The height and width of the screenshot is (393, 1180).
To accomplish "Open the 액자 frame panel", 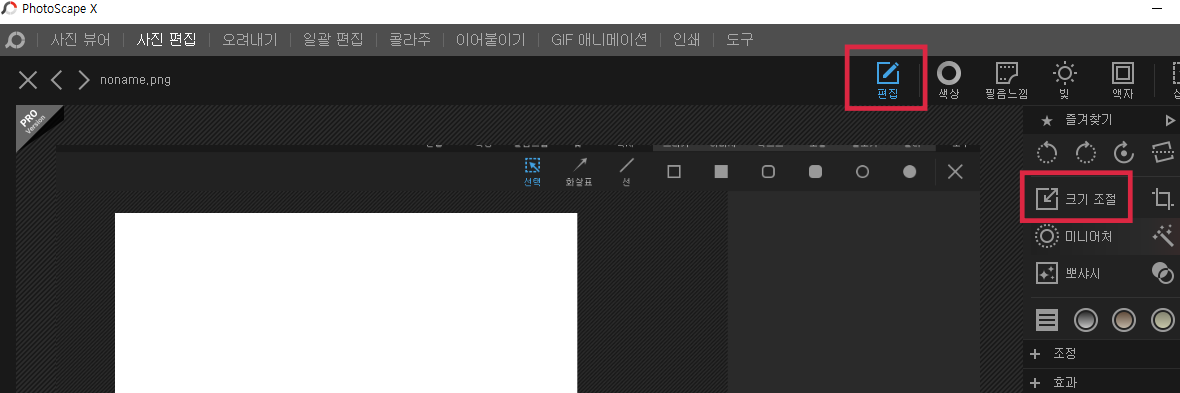I will [x=1123, y=81].
